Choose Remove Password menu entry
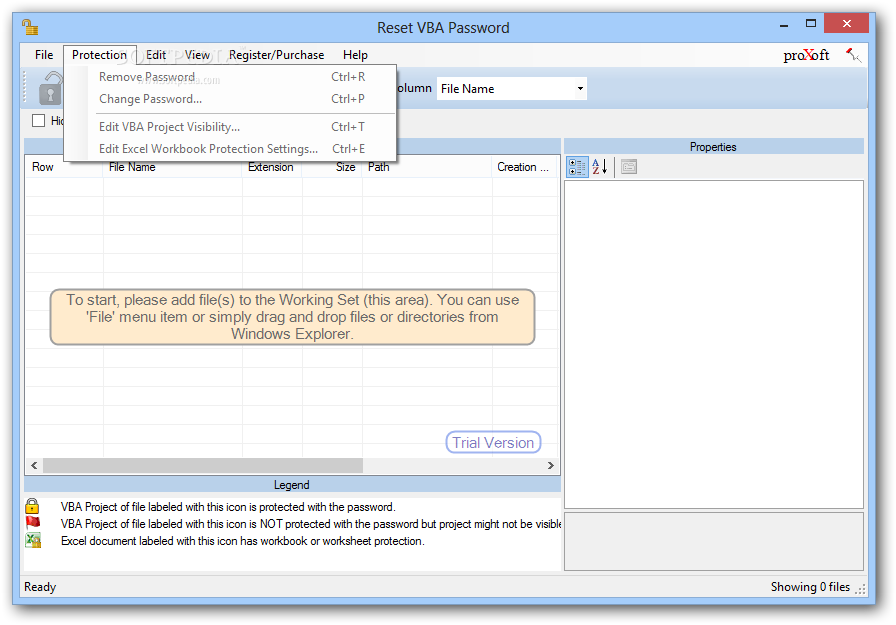Screen dimensions: 896x625 point(230,77)
